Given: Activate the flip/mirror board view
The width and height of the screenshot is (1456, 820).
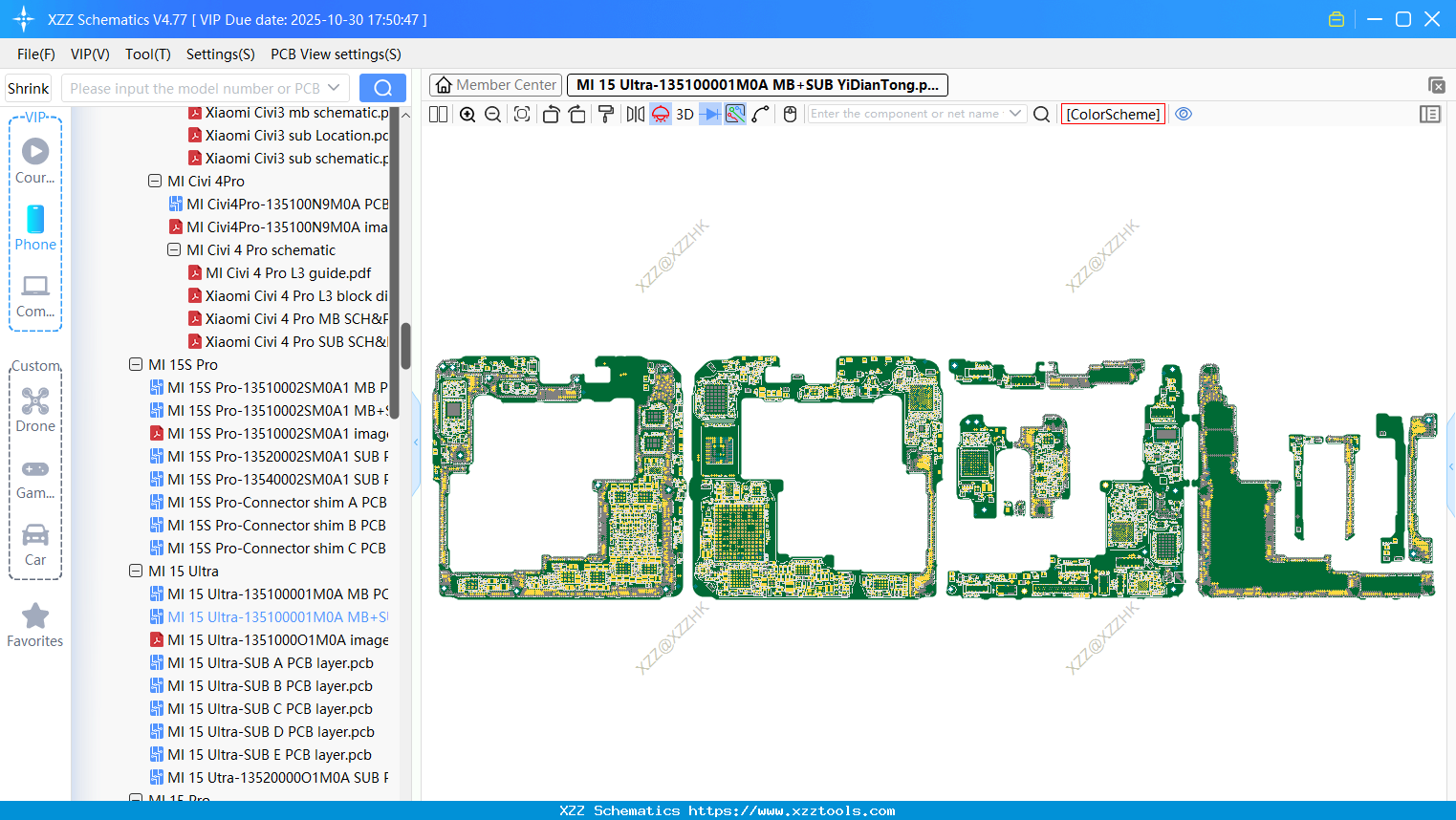Looking at the screenshot, I should pos(633,114).
